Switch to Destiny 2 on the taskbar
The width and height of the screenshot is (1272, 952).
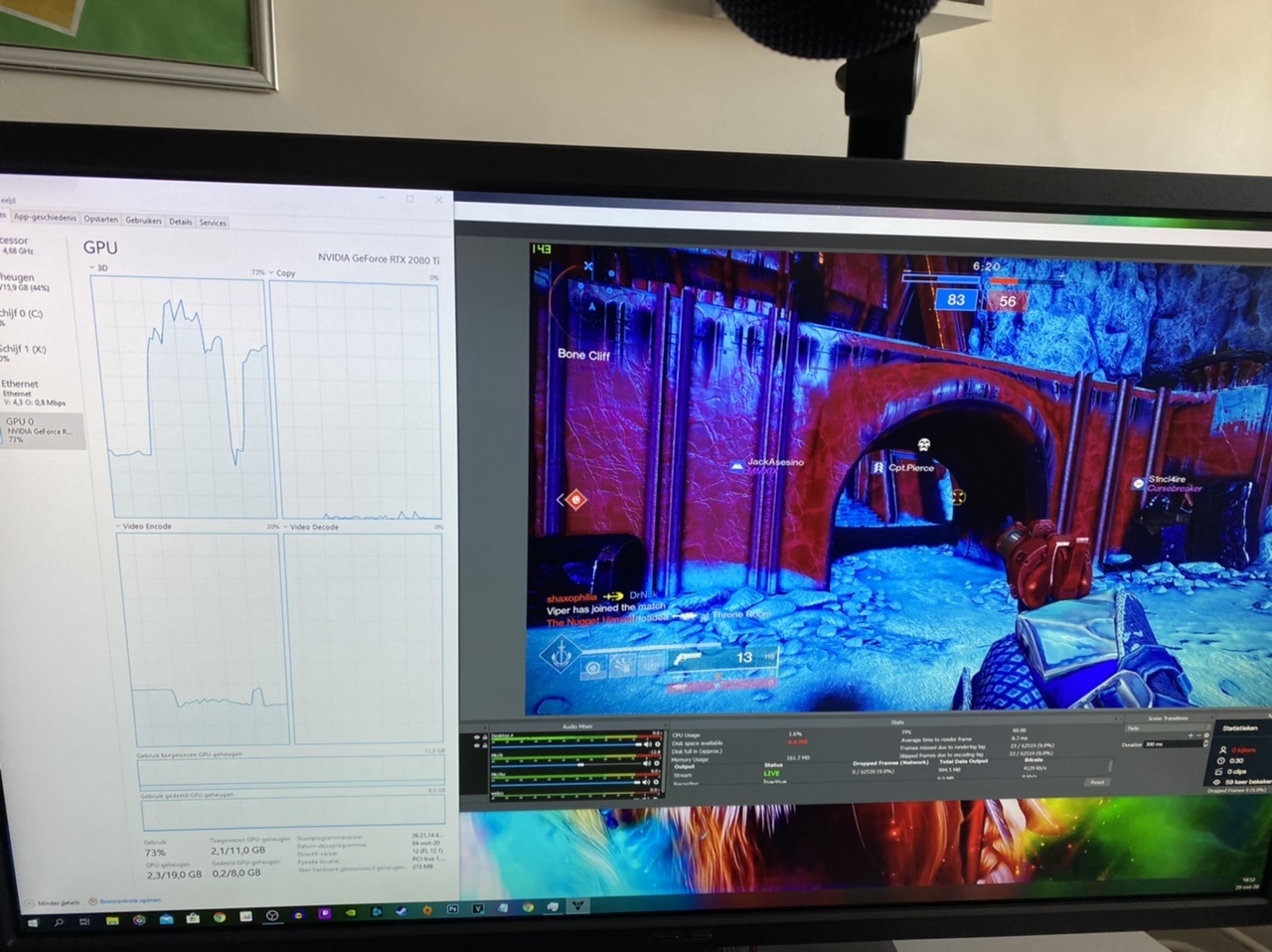578,905
